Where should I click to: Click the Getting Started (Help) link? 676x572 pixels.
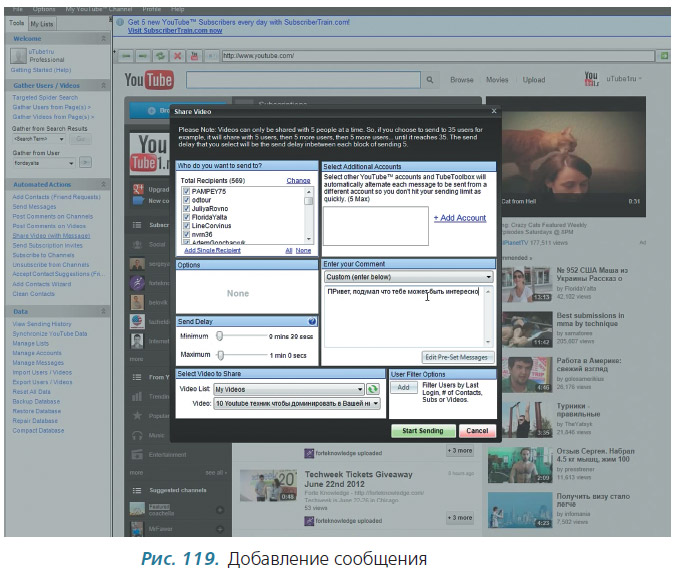coord(41,70)
